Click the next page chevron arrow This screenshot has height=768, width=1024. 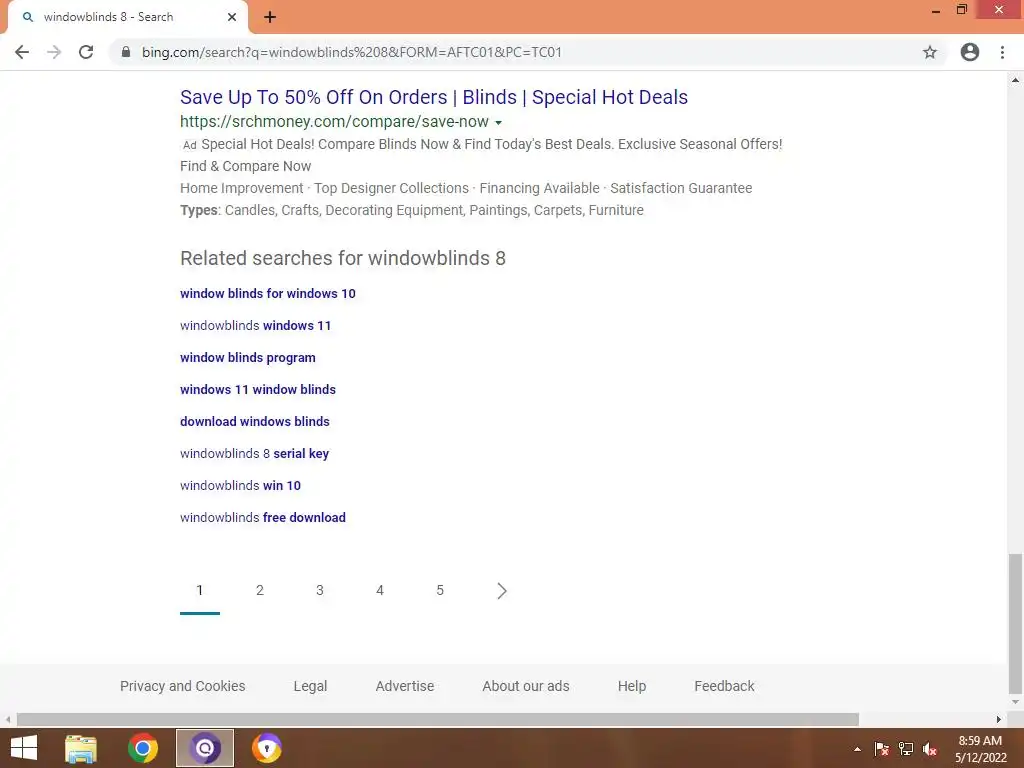[x=502, y=591]
